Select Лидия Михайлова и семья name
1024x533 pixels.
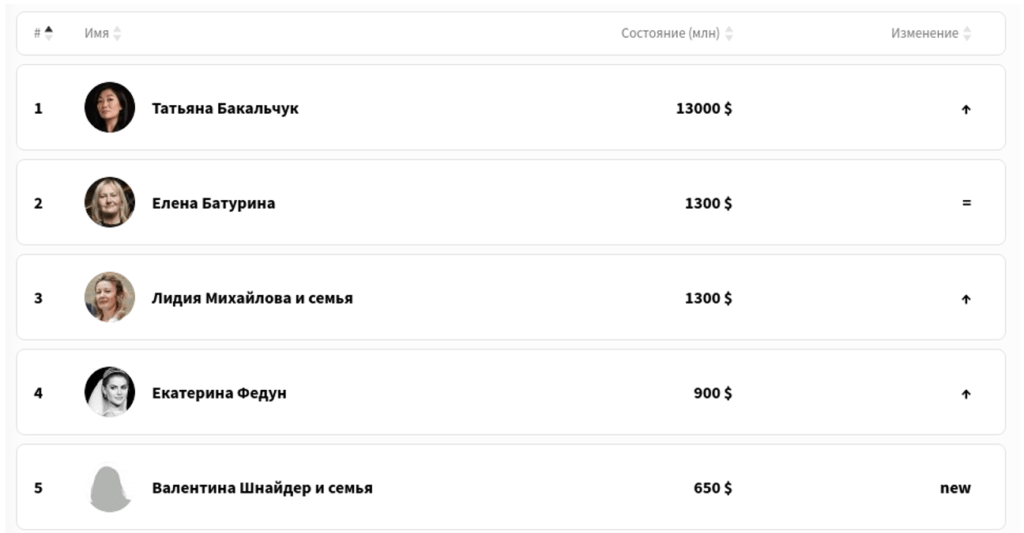click(252, 298)
